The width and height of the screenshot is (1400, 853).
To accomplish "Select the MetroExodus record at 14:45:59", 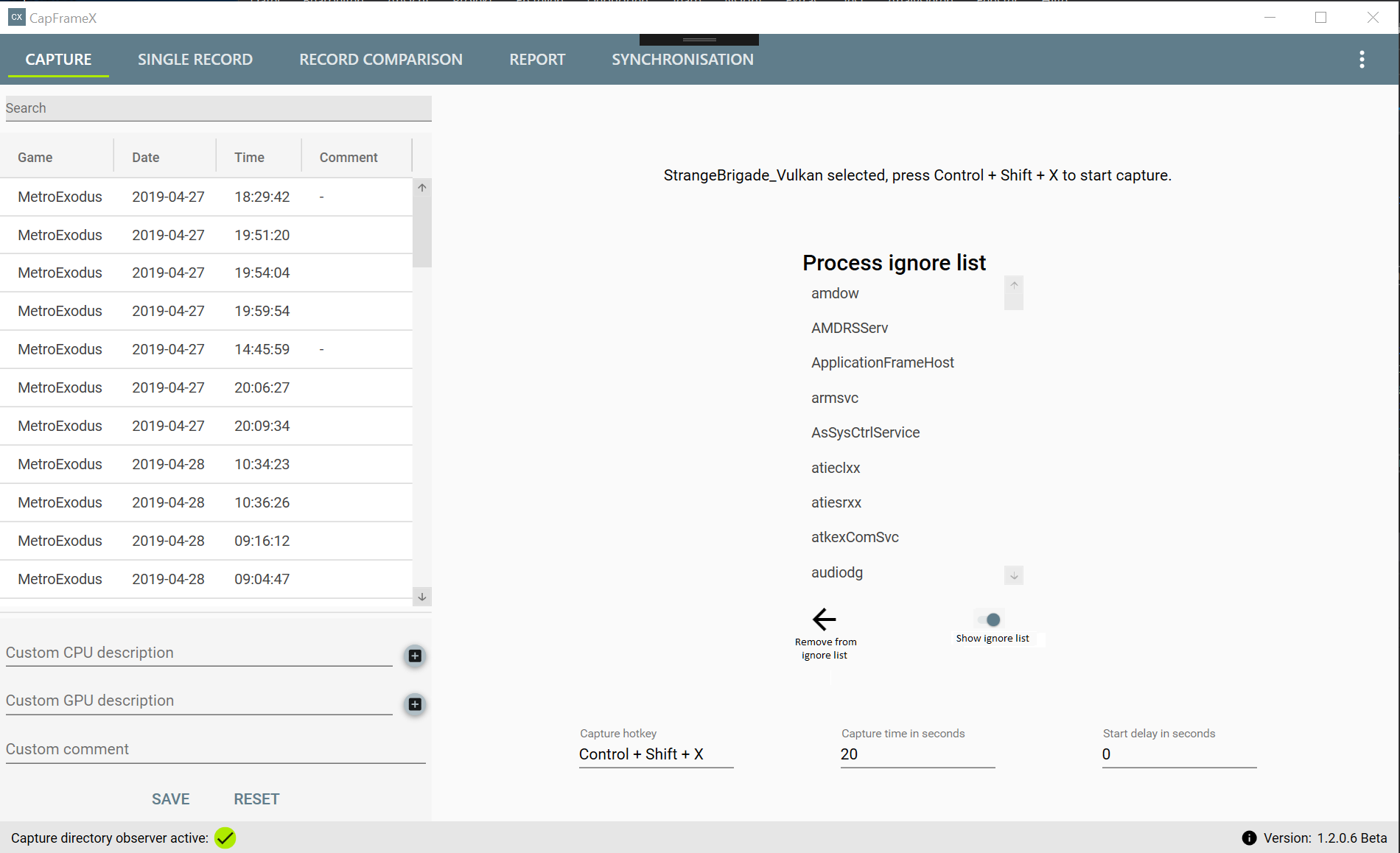I will pos(206,349).
